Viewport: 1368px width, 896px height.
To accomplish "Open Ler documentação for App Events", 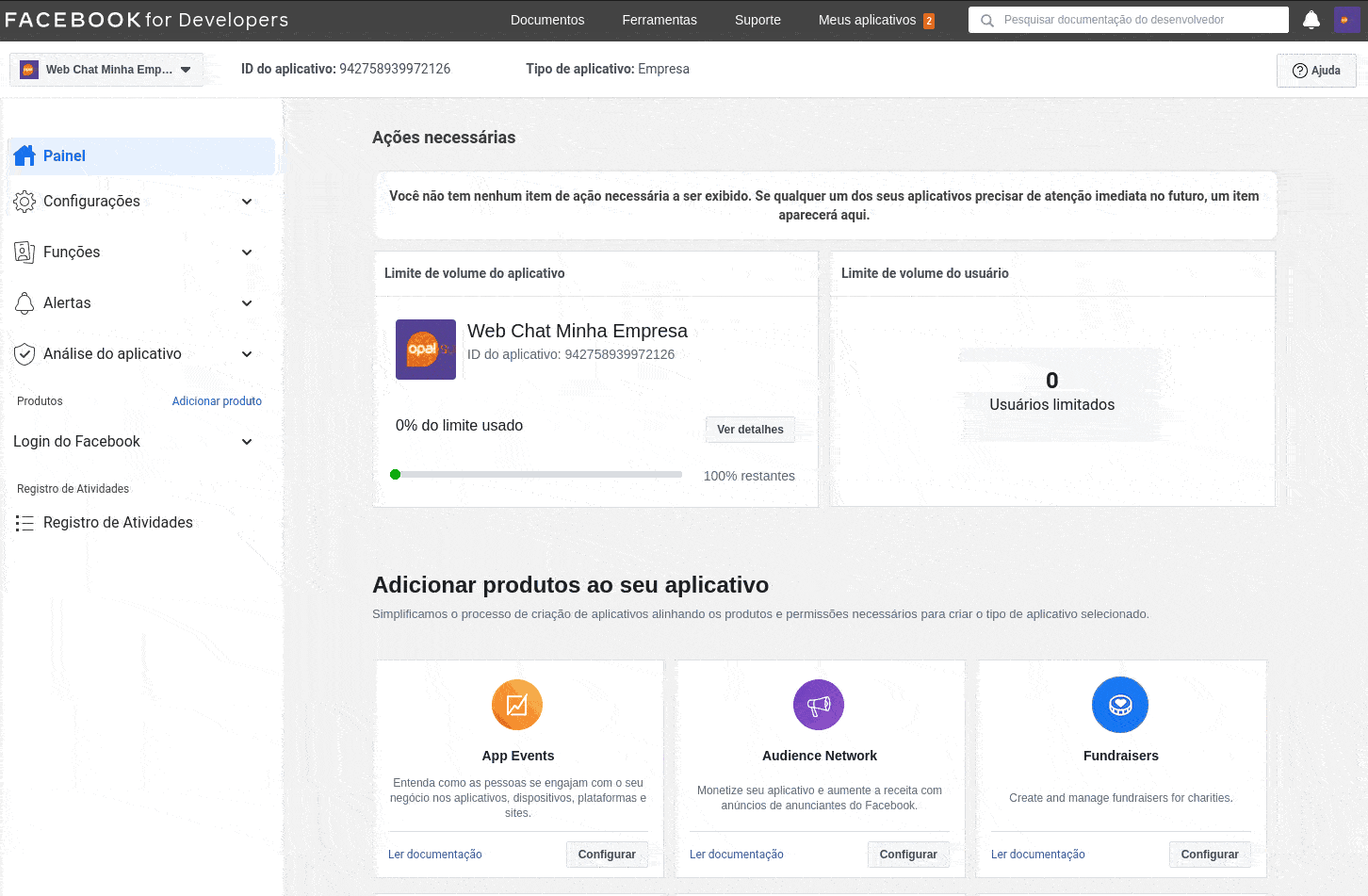I will 435,855.
